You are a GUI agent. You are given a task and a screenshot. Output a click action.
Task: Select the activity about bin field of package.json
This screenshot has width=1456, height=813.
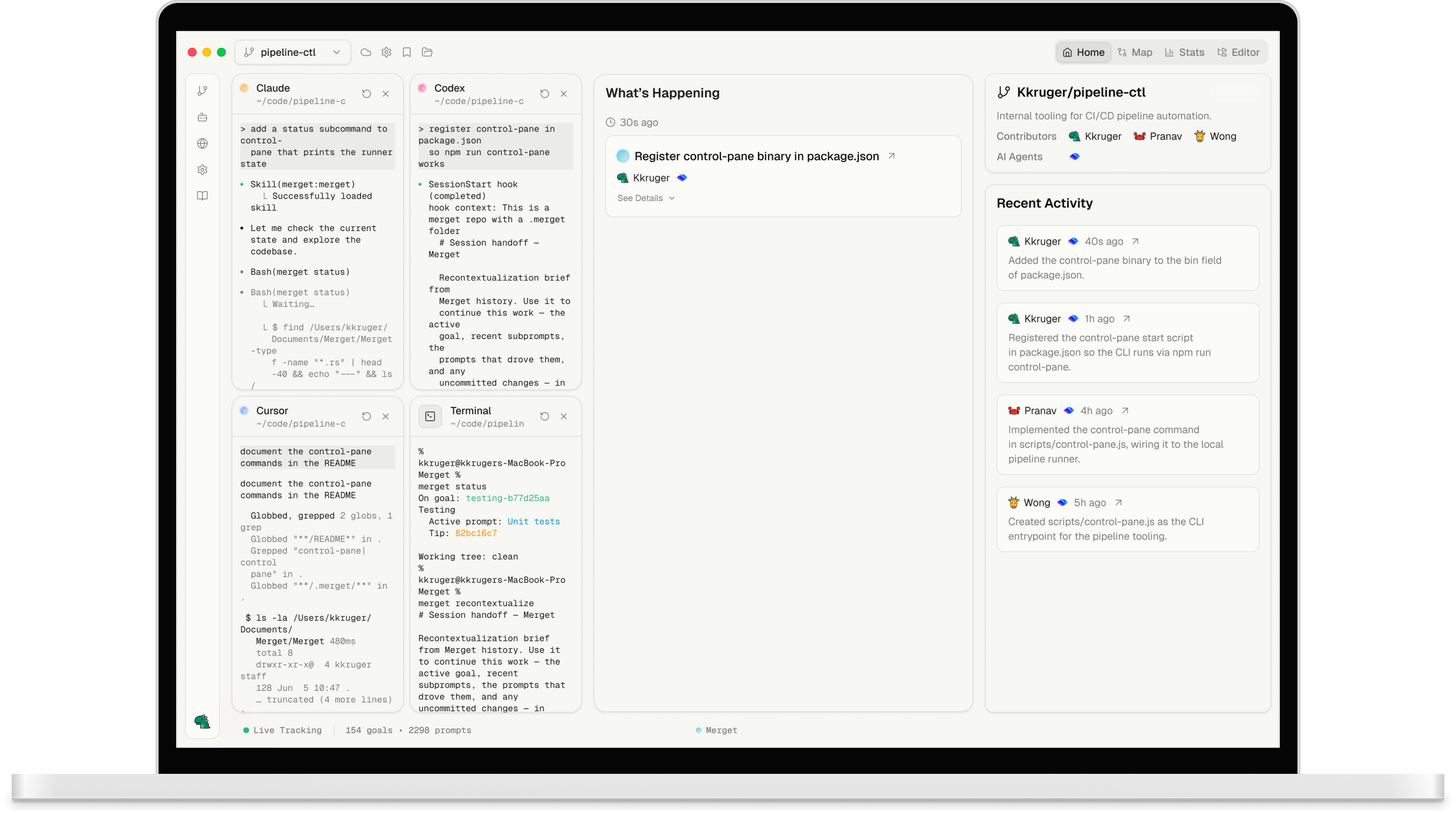[1128, 258]
